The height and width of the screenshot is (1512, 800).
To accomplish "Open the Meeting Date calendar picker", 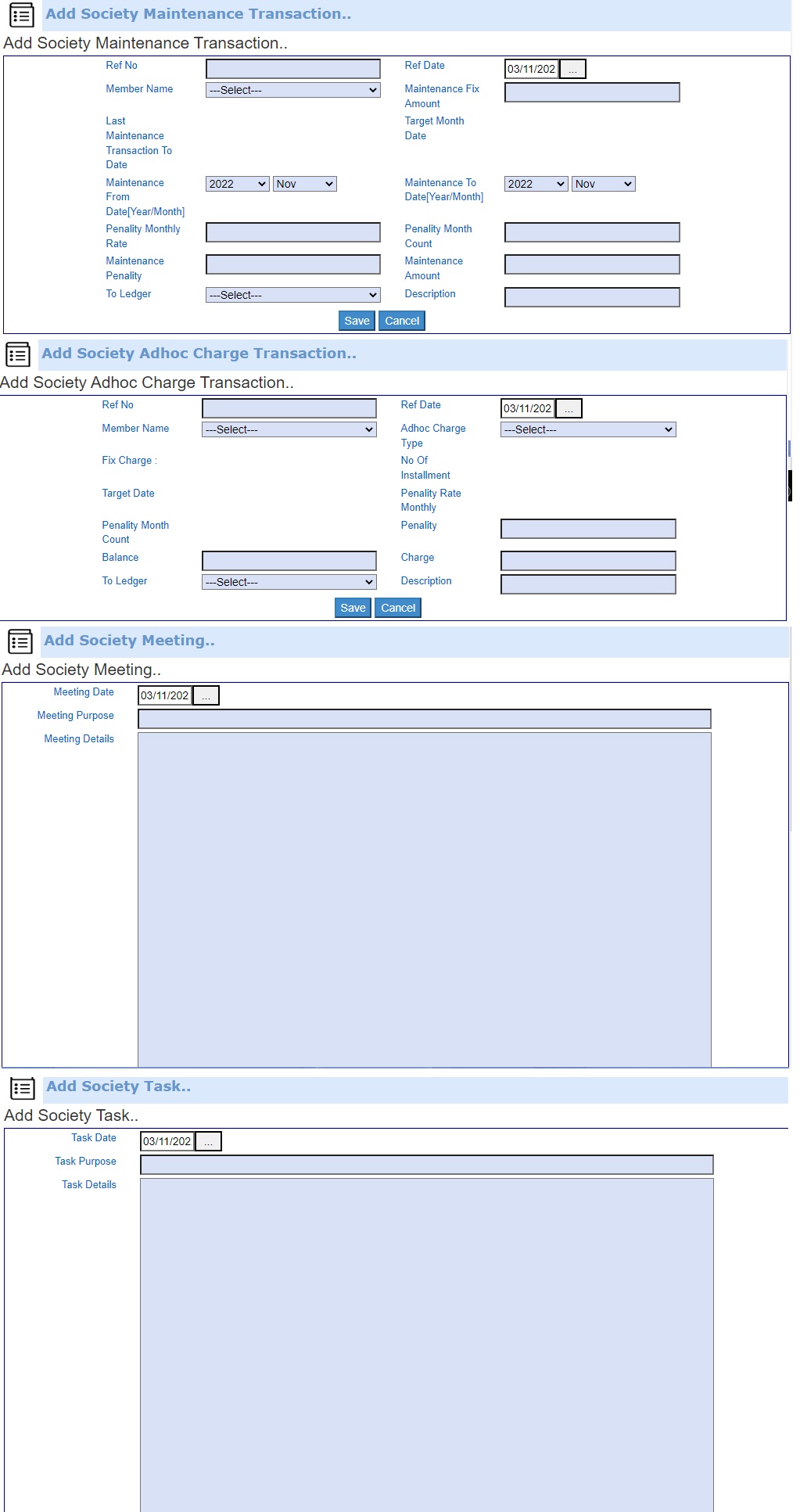I will tap(206, 696).
